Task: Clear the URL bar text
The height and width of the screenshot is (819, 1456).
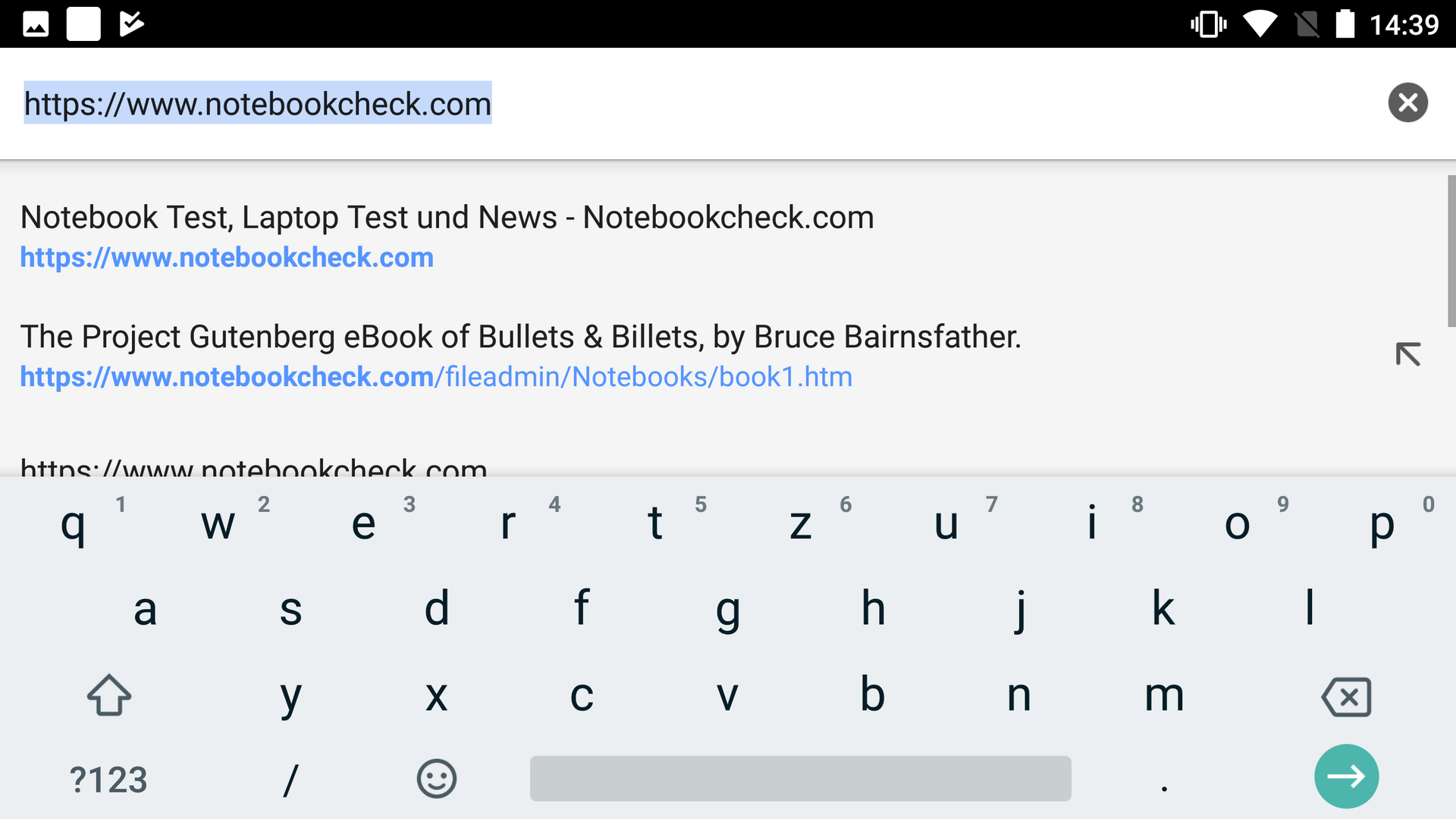Action: (1407, 103)
